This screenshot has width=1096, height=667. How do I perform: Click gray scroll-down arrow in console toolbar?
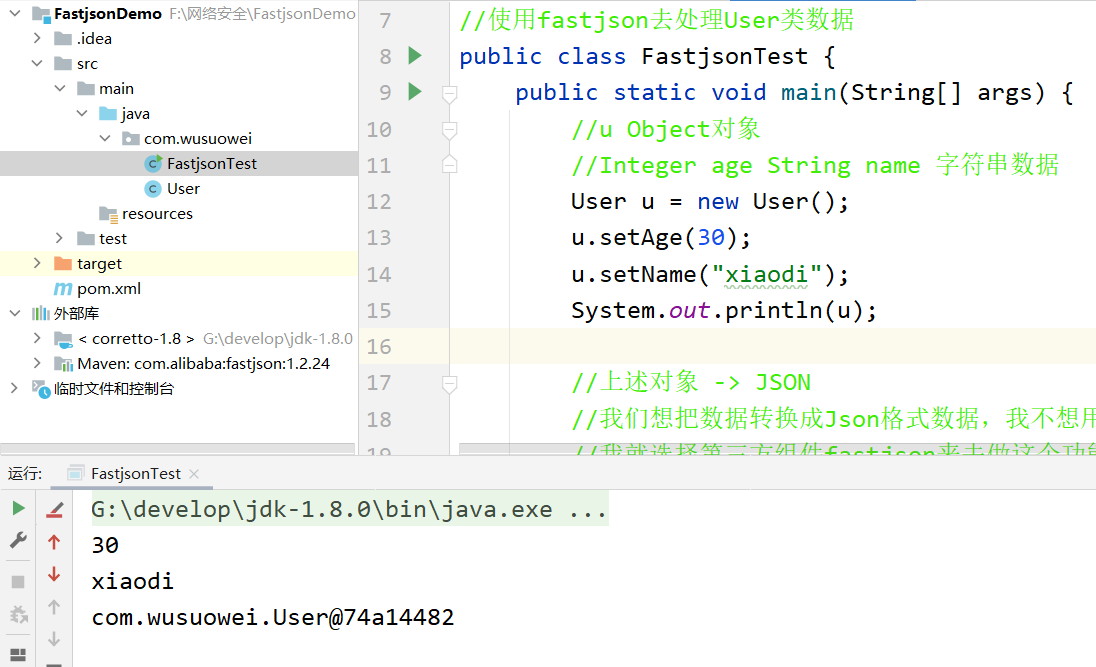[x=54, y=639]
